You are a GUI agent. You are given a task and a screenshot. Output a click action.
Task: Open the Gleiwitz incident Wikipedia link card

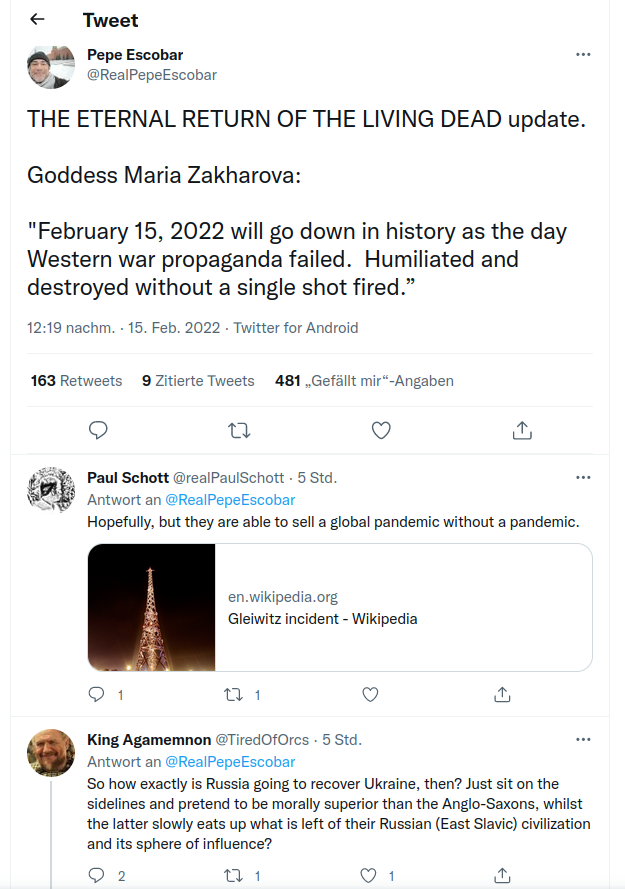[340, 607]
